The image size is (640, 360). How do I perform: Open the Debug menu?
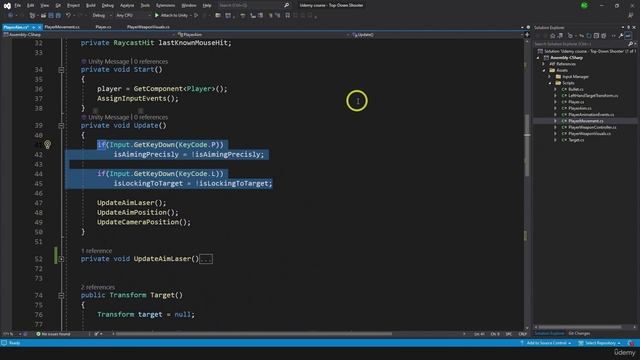108,6
